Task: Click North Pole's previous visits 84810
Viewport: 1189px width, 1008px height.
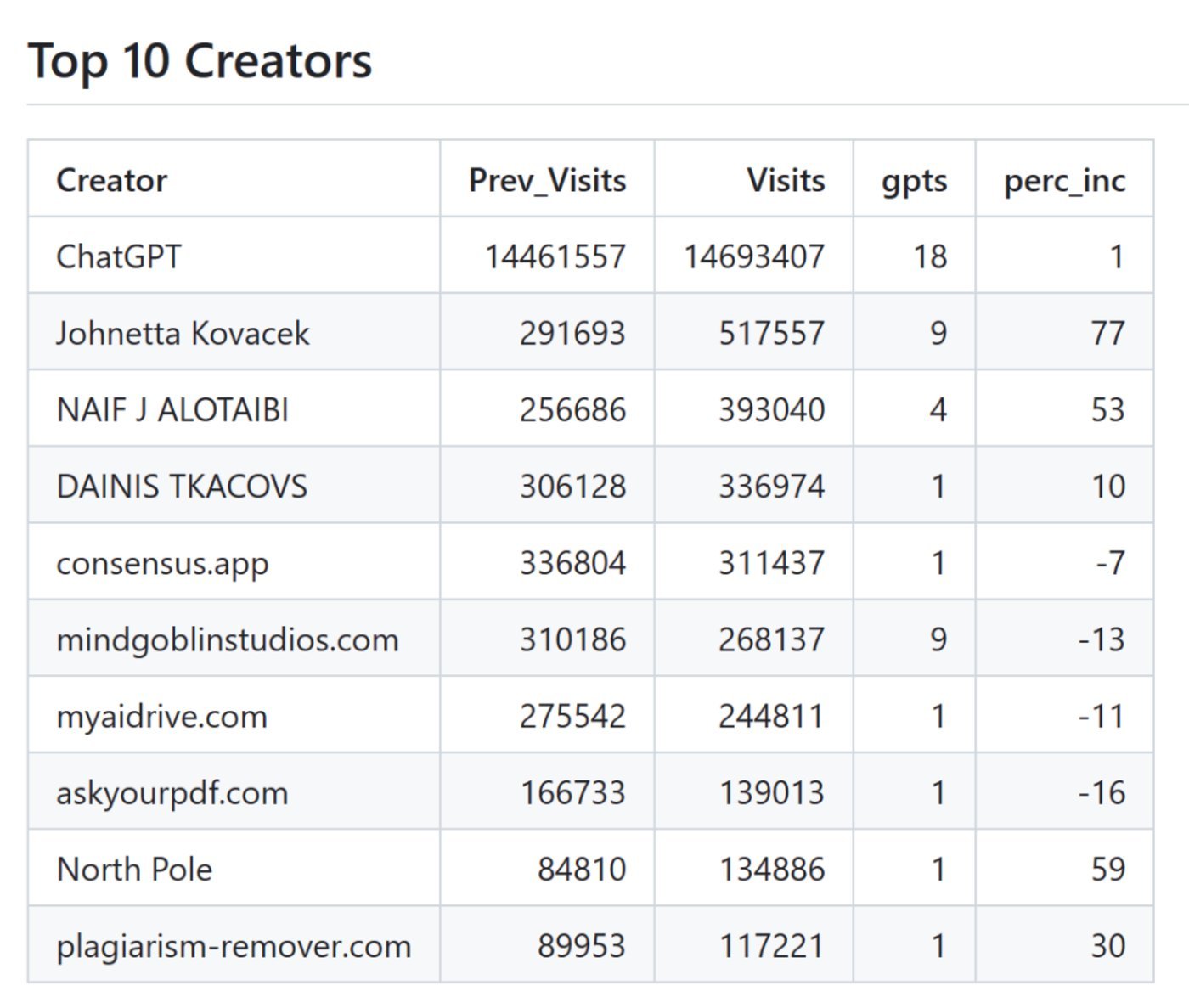Action: 581,869
